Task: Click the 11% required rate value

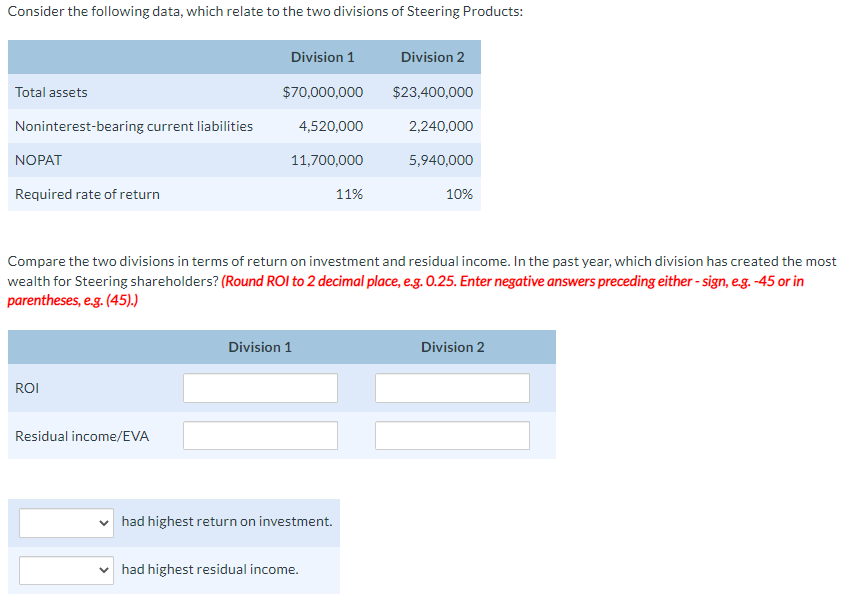Action: click(349, 194)
